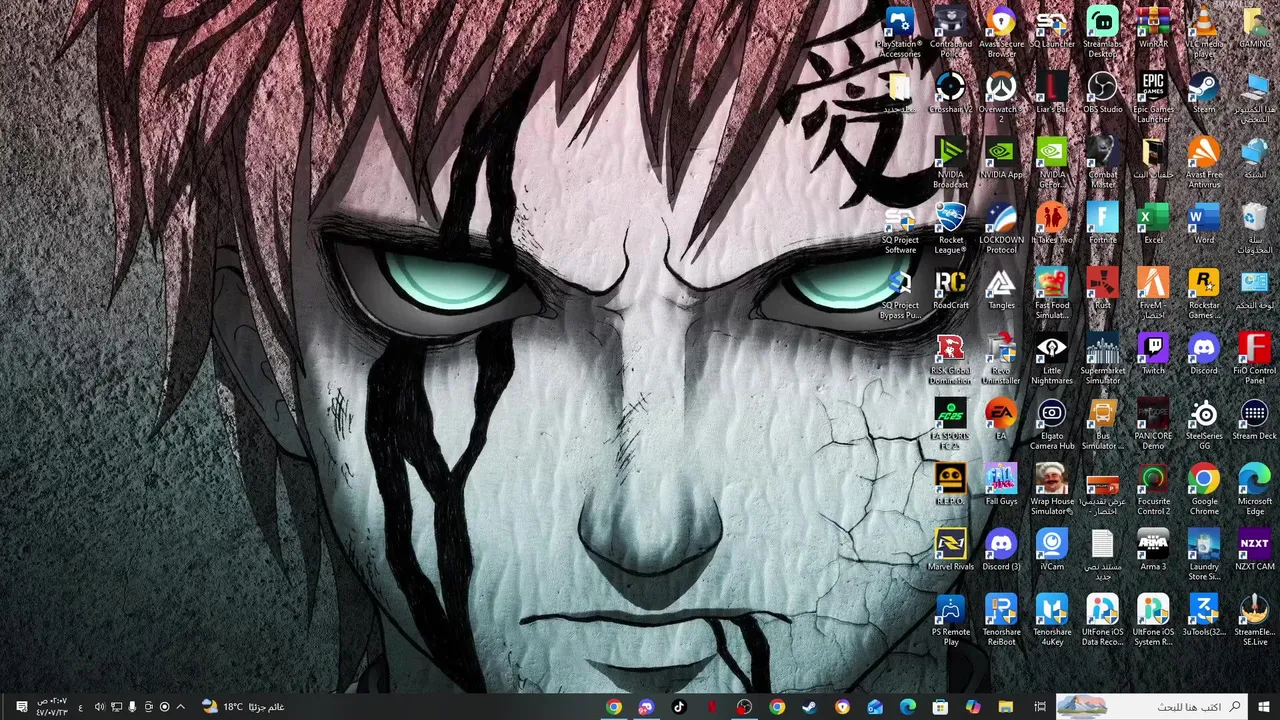Screen dimensions: 1280x720
Task: Open Revo Uninstaller
Action: pyautogui.click(x=1001, y=359)
